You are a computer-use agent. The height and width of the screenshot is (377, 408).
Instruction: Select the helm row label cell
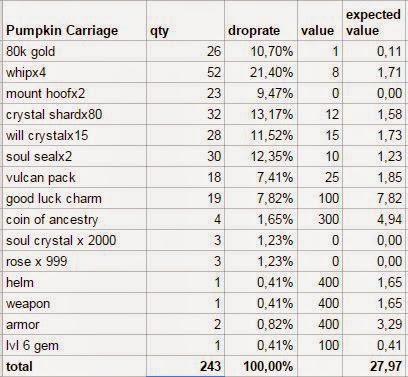[75, 282]
